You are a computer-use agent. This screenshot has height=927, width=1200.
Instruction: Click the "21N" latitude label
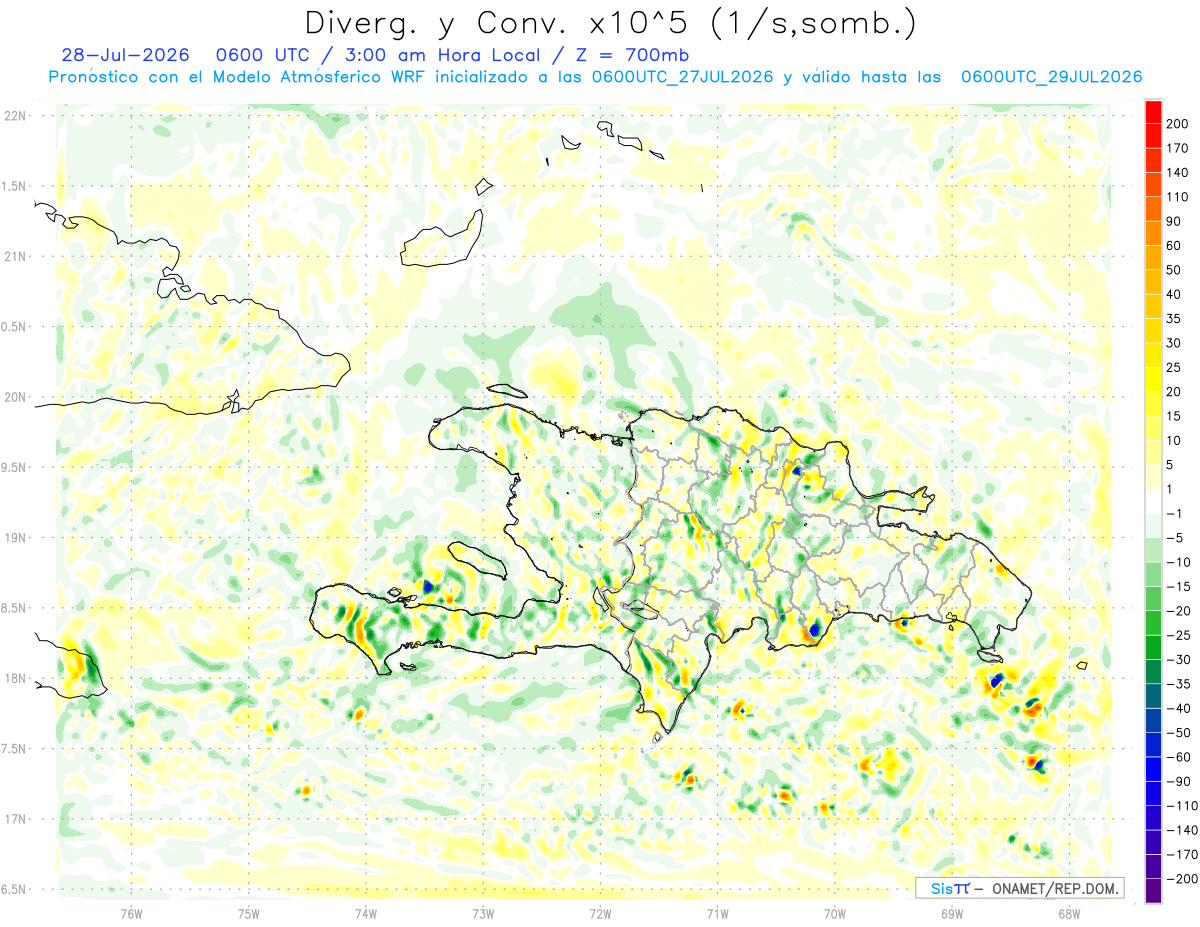pos(15,256)
